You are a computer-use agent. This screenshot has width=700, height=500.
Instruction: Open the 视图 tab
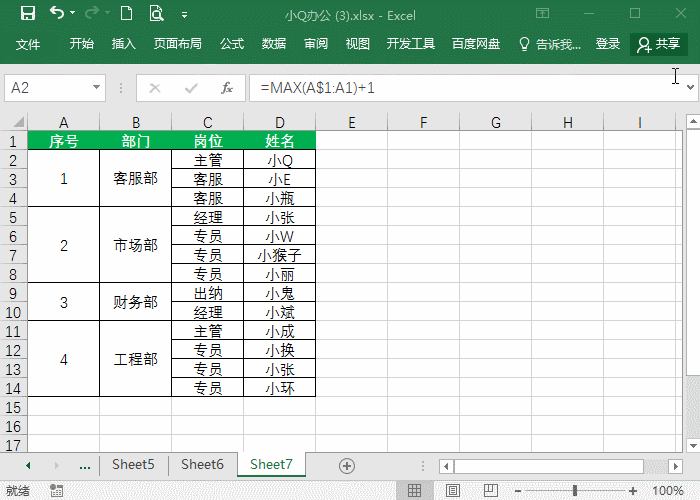(x=358, y=44)
